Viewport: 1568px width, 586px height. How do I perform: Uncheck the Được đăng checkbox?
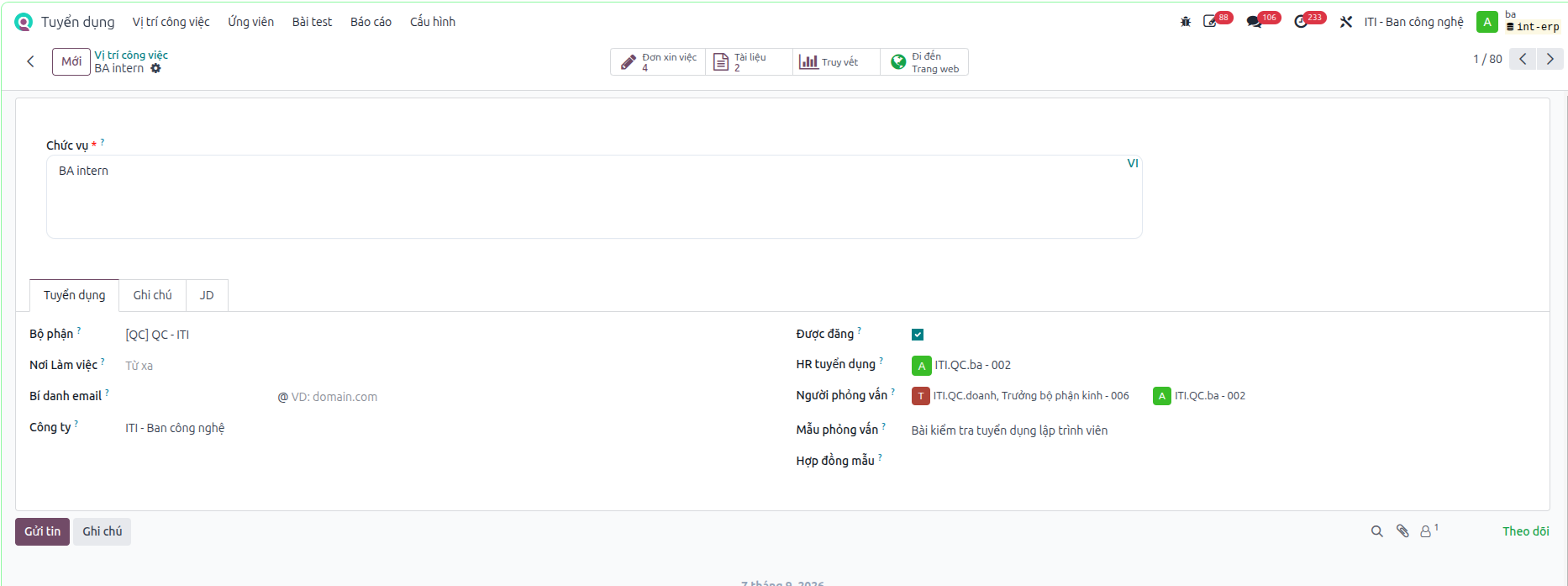click(x=918, y=335)
